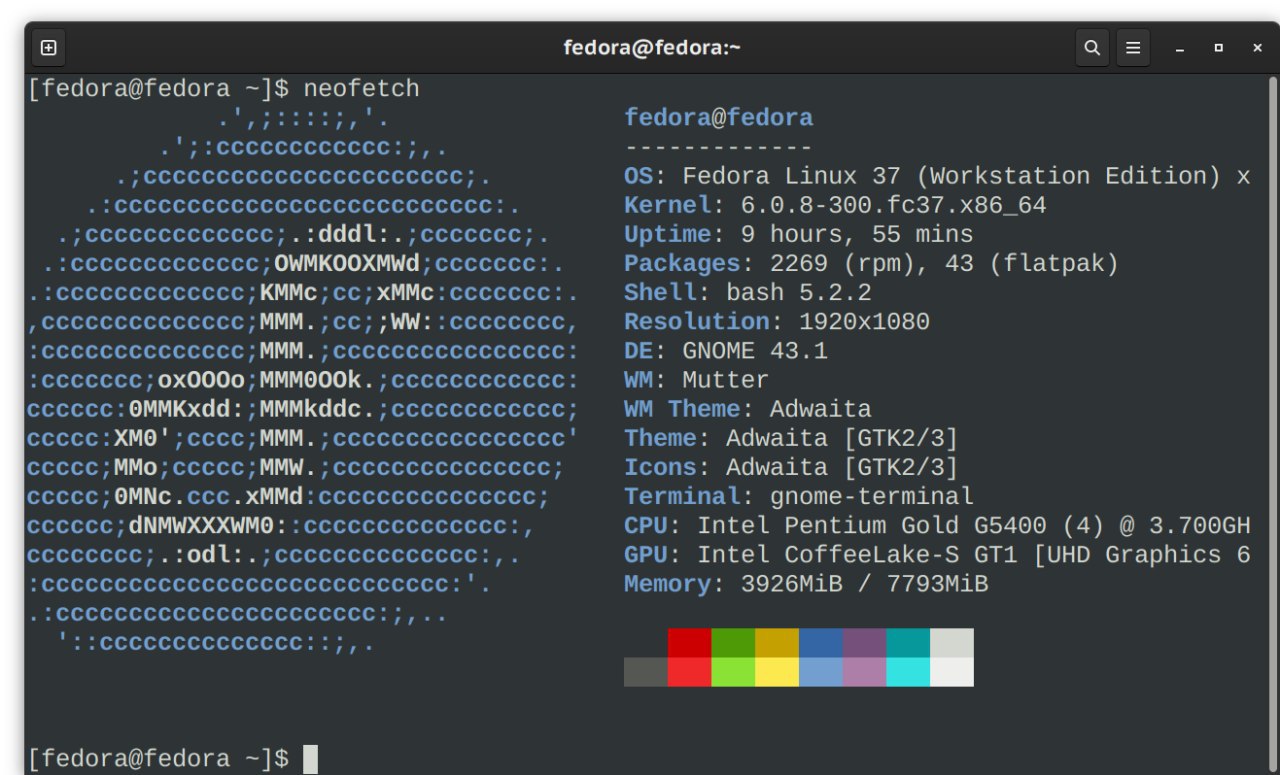Click the light gray color block
The height and width of the screenshot is (775, 1280).
(952, 643)
